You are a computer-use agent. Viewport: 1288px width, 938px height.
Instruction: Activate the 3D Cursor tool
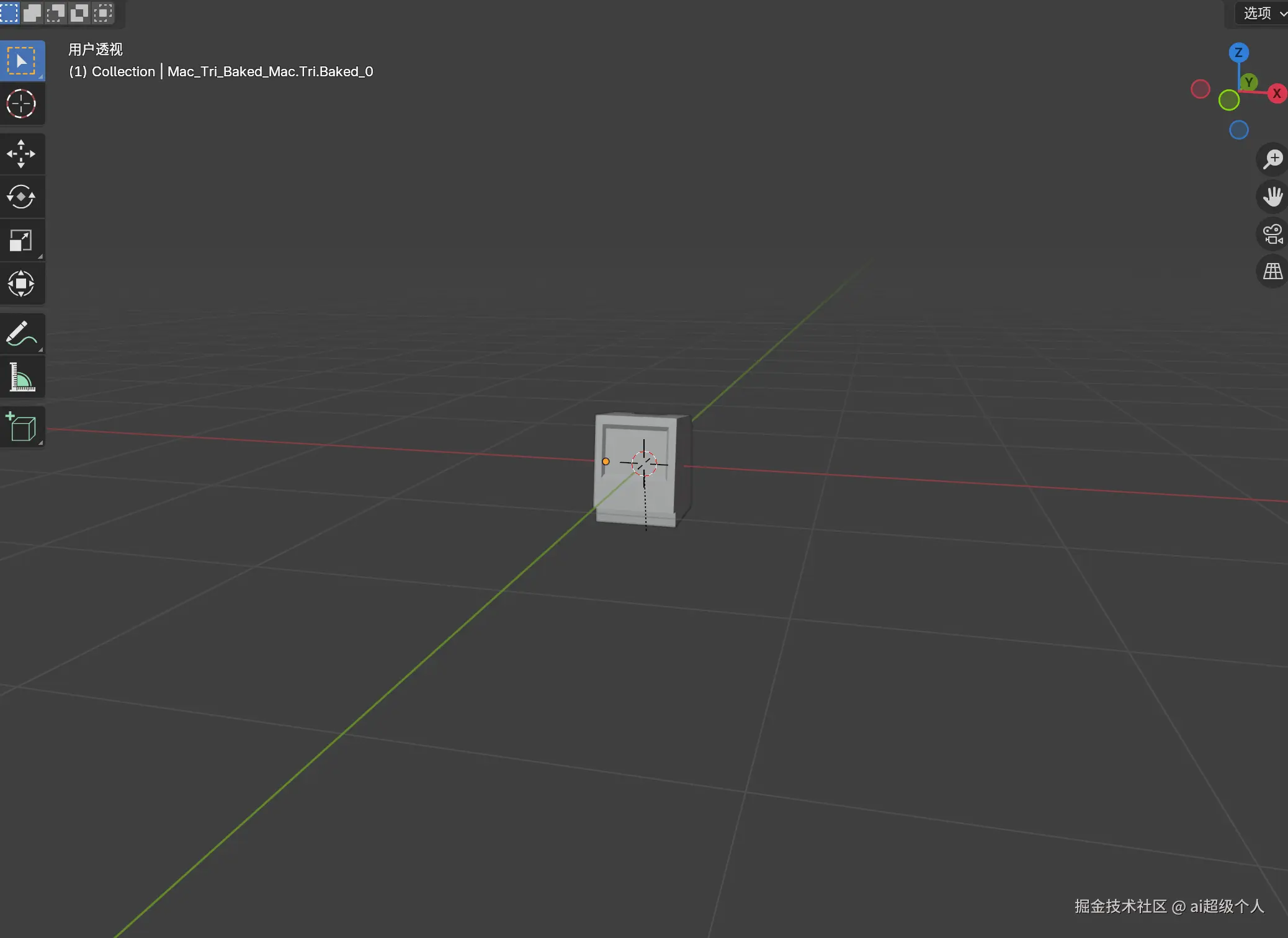point(22,104)
